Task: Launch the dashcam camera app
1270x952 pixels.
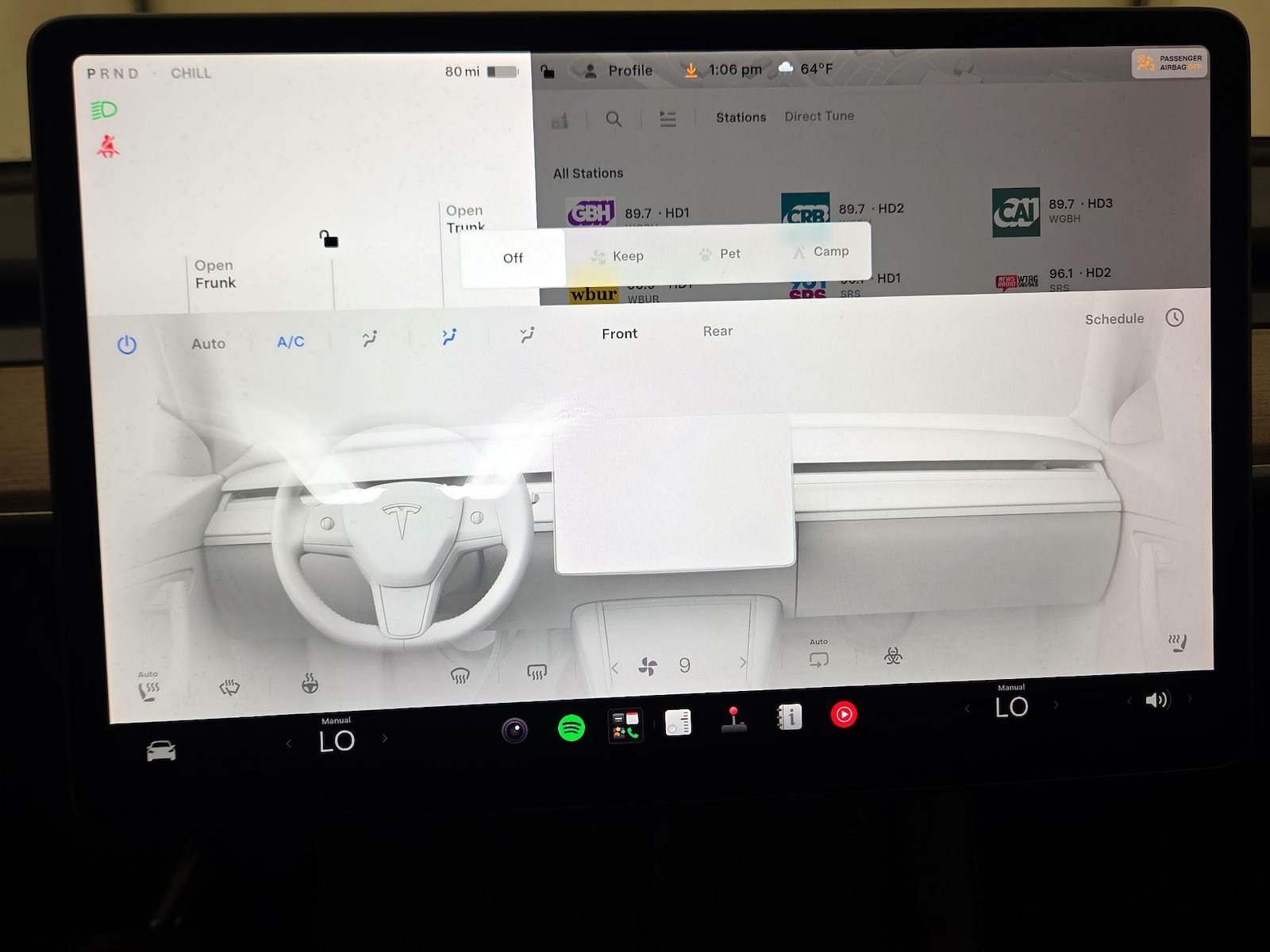Action: point(514,730)
